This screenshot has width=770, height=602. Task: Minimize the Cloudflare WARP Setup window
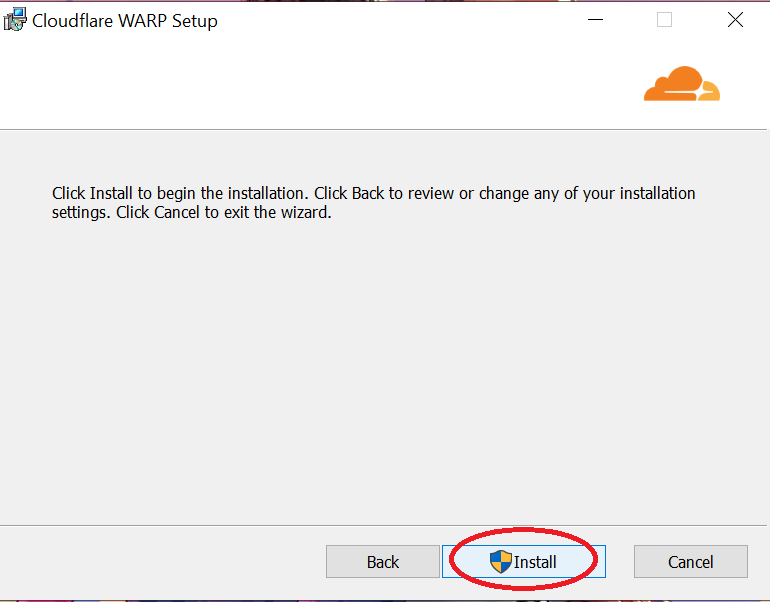tap(596, 20)
